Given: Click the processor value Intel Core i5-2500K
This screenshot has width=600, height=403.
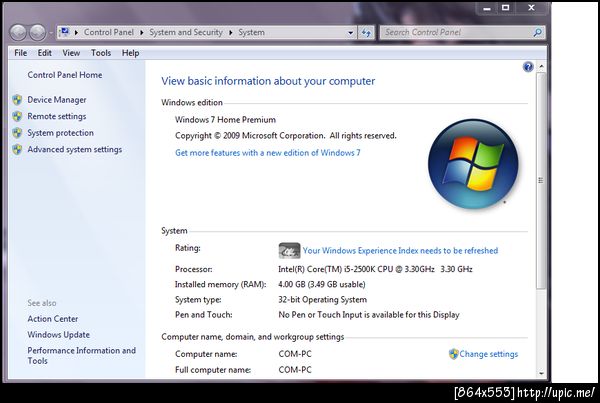Looking at the screenshot, I should pyautogui.click(x=375, y=269).
